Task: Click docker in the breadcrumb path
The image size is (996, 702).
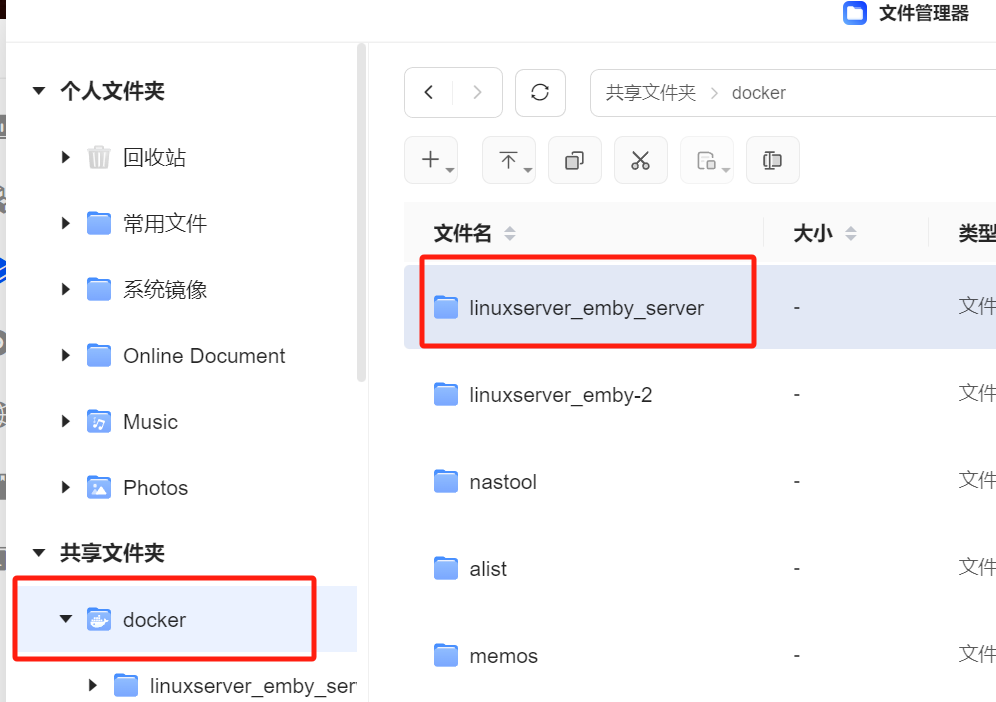Action: click(x=758, y=93)
